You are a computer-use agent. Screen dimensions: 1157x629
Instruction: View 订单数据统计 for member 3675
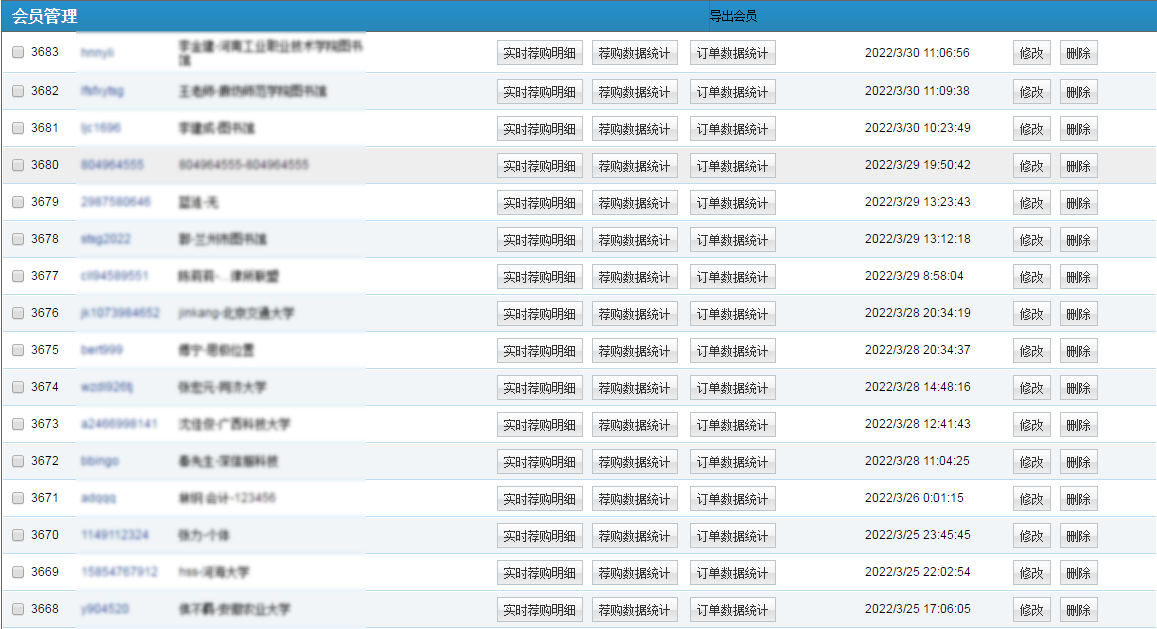pyautogui.click(x=732, y=351)
